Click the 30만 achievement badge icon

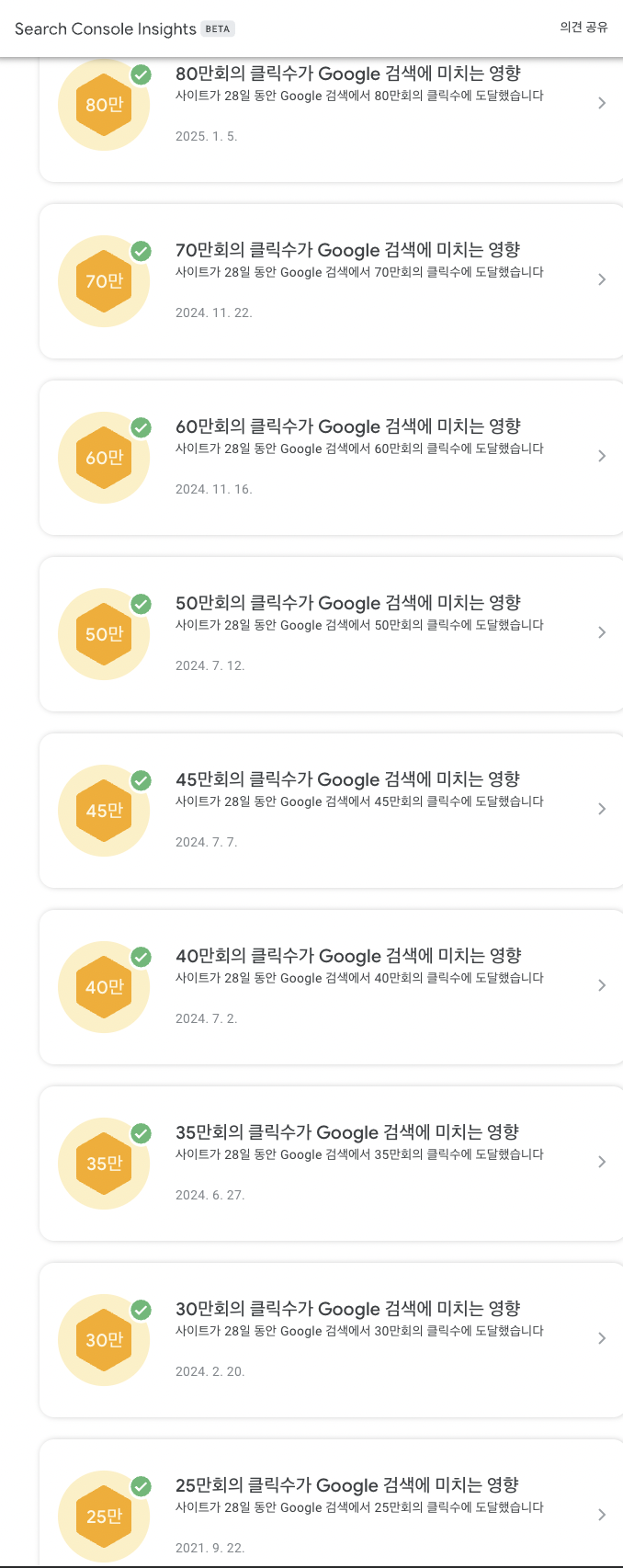pos(104,1340)
